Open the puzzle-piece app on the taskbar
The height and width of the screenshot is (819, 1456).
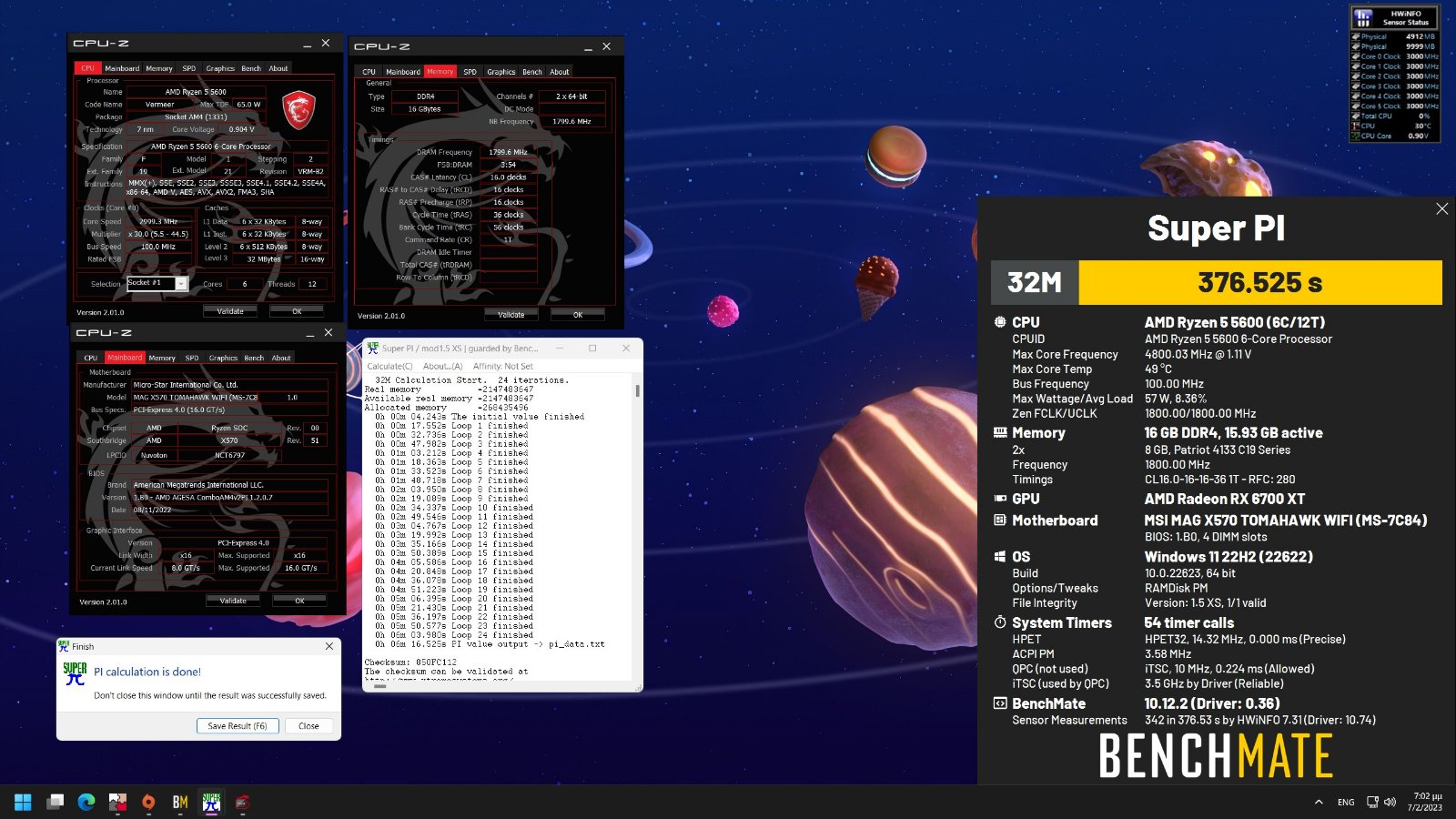(x=117, y=802)
